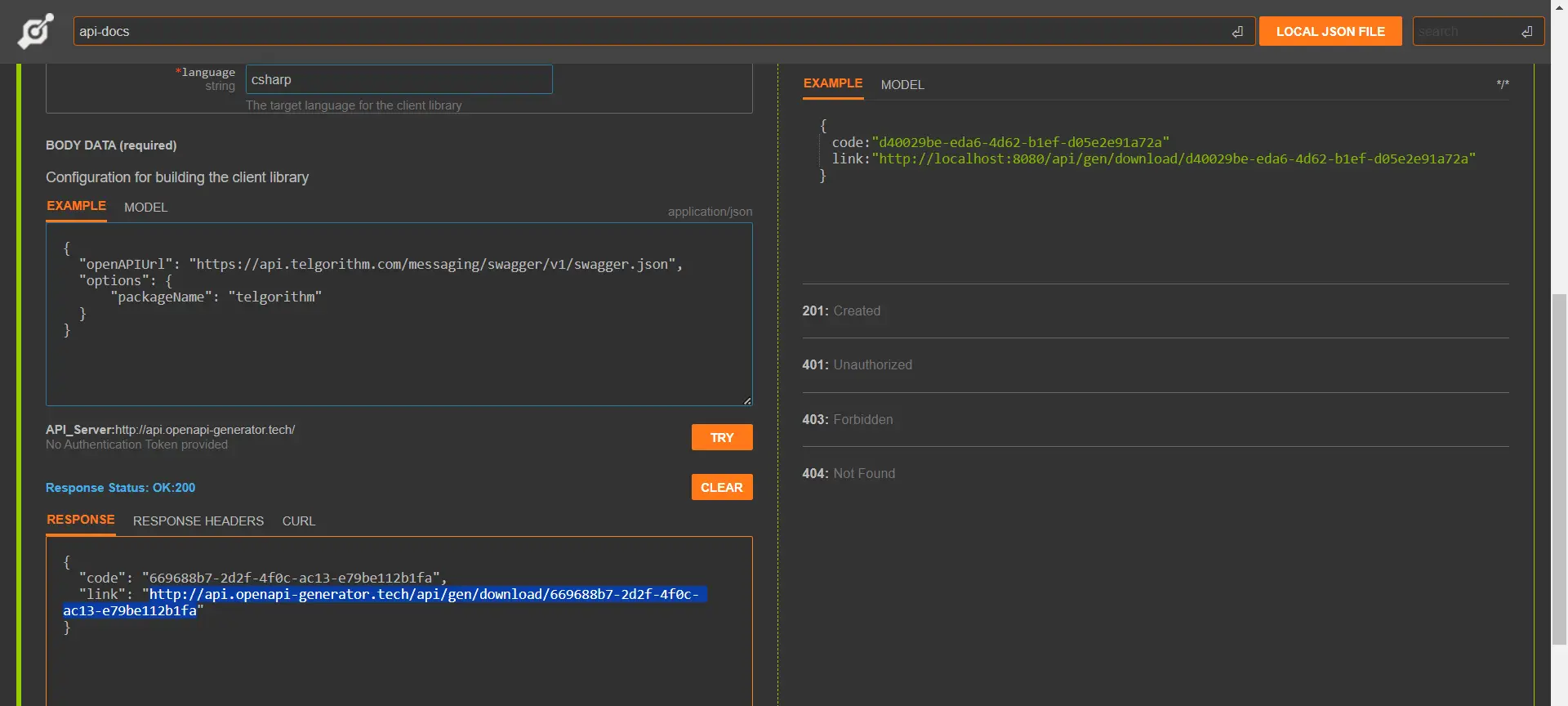Select body data EXAMPLE tab
This screenshot has height=706, width=1568.
[x=76, y=206]
